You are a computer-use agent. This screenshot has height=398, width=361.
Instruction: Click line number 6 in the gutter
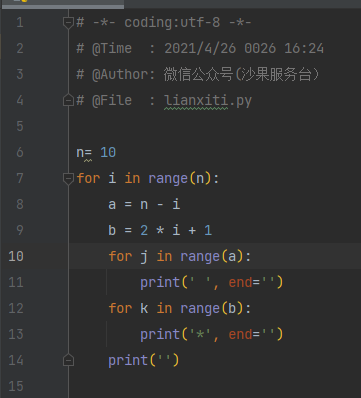(20, 153)
